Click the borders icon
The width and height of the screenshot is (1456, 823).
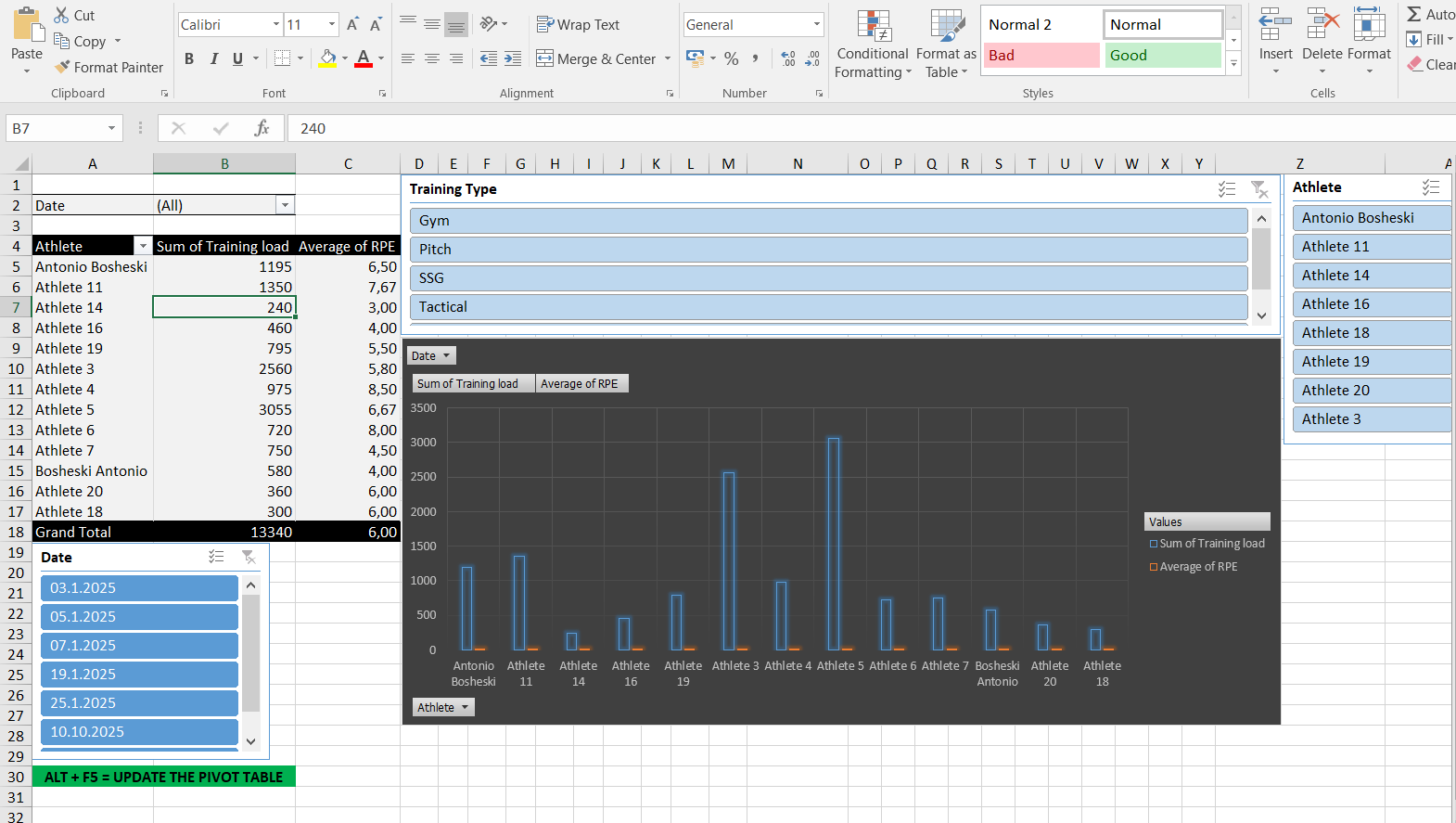[x=283, y=58]
